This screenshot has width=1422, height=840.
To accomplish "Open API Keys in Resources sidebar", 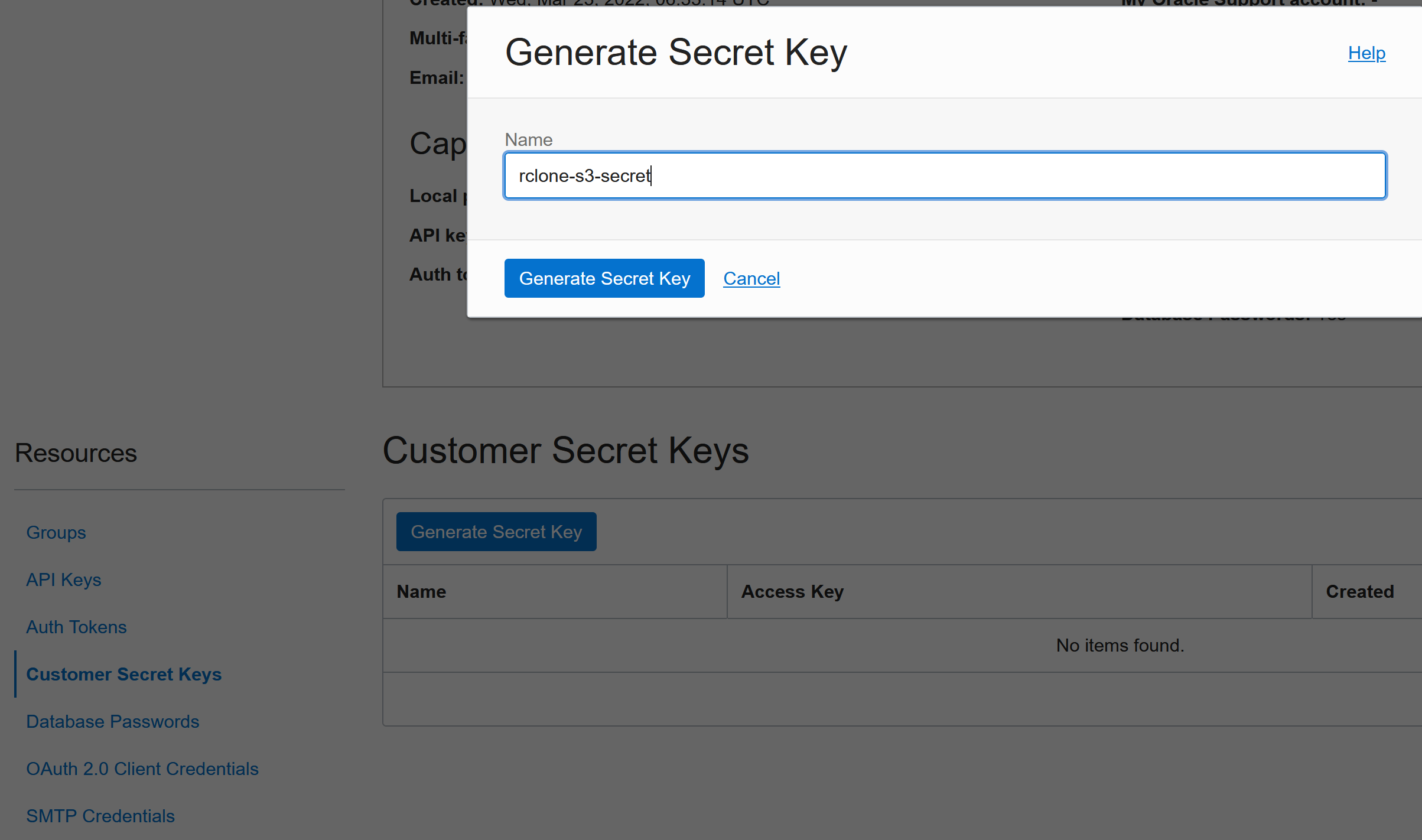I will (x=64, y=579).
